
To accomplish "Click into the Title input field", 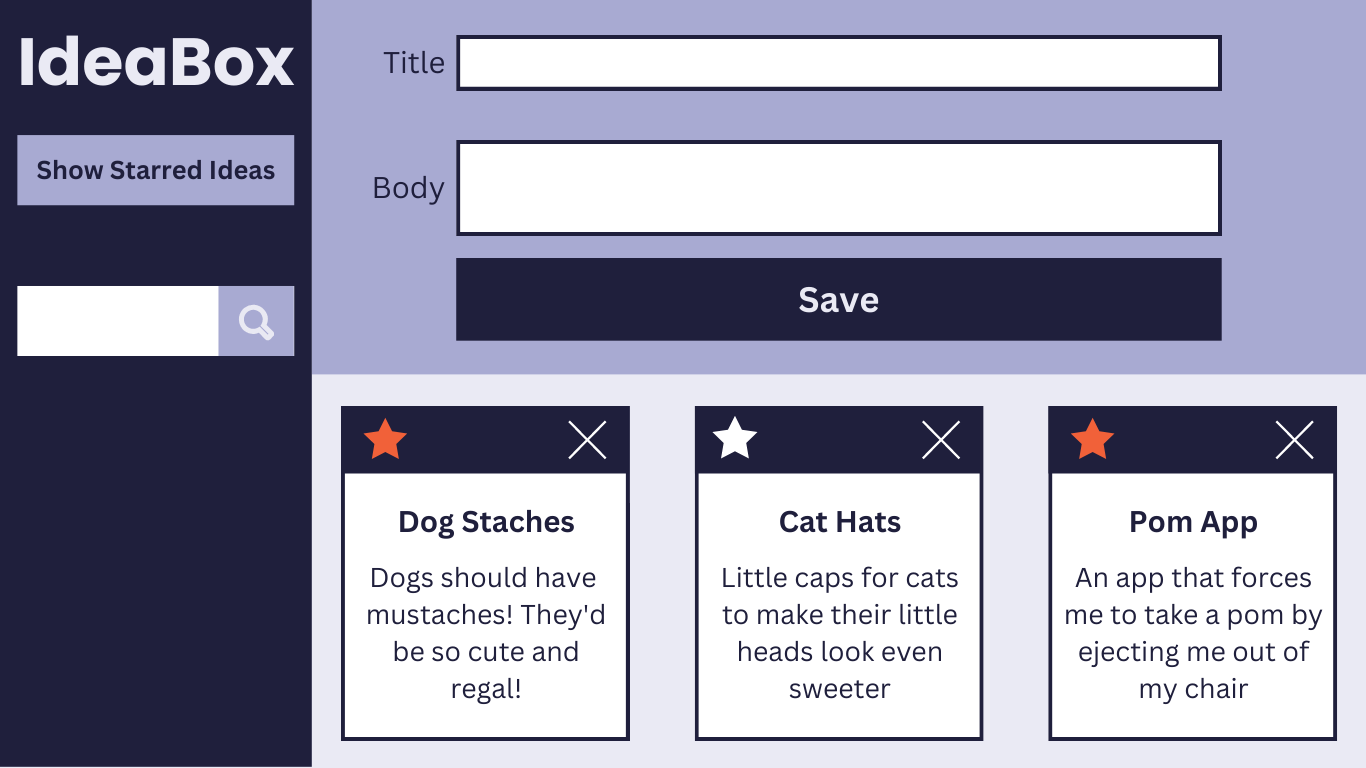I will point(838,63).
